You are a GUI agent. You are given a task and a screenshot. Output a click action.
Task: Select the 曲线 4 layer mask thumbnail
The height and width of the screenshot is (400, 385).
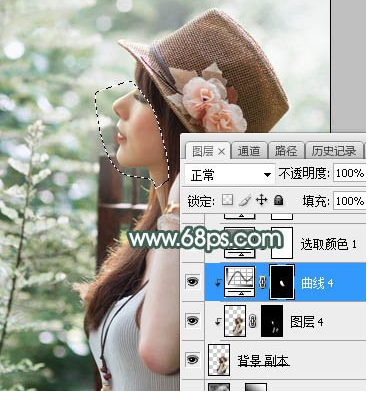tap(282, 282)
